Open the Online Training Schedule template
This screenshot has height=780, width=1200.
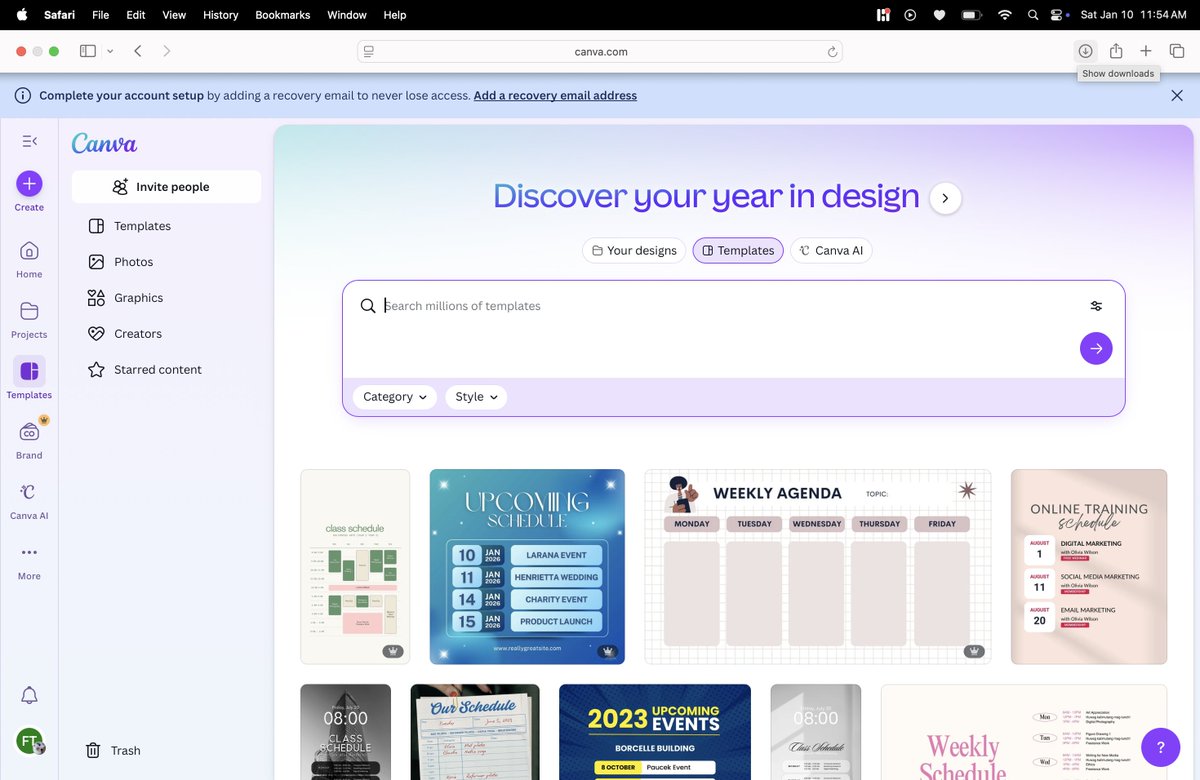click(1089, 566)
